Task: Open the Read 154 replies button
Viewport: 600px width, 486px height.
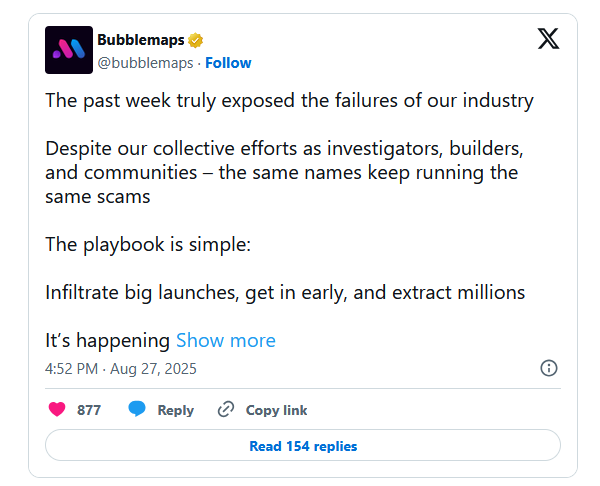Action: 303,446
